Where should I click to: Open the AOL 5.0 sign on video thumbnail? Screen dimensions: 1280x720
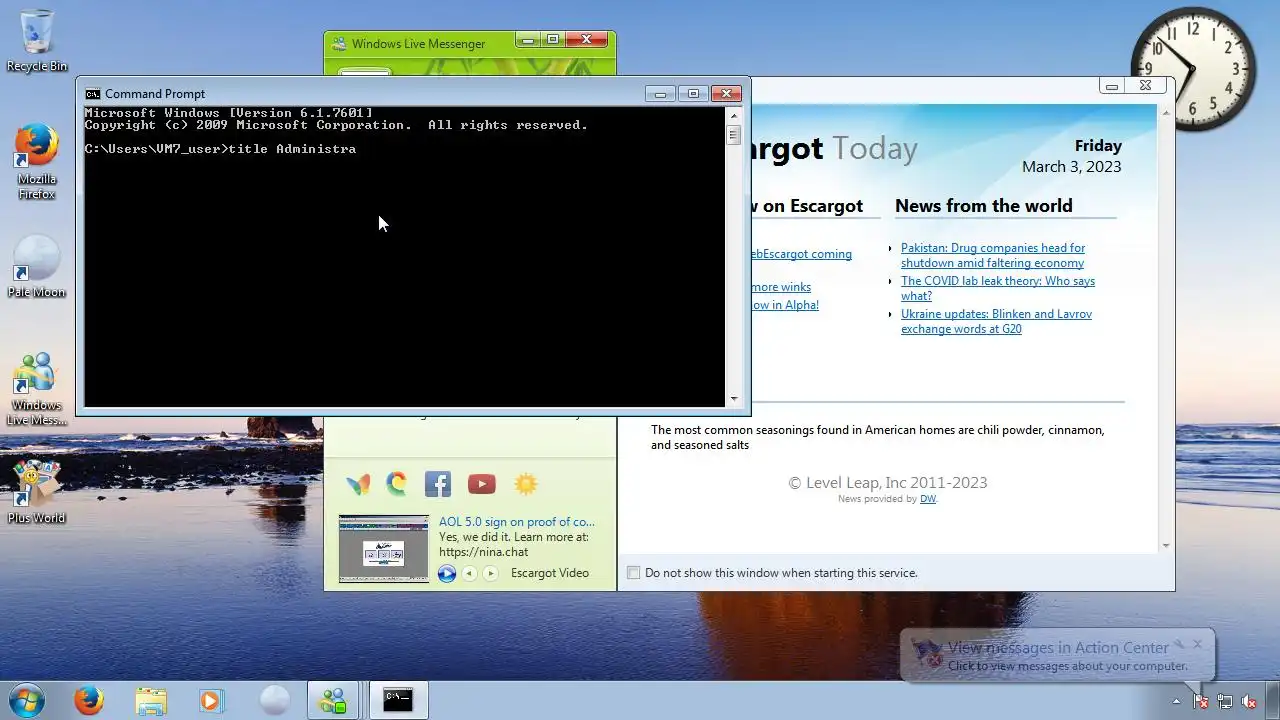tap(384, 548)
